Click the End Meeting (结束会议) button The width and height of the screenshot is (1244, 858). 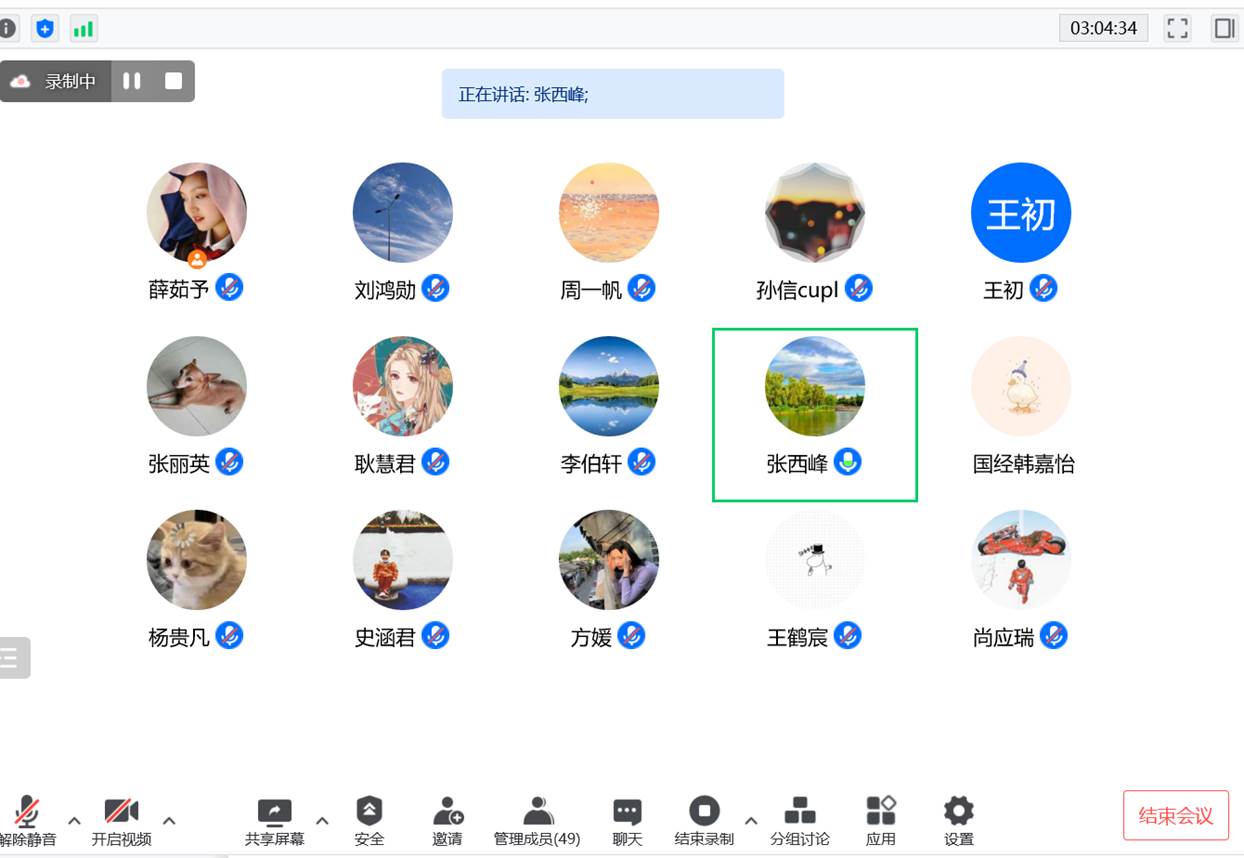pos(1175,815)
